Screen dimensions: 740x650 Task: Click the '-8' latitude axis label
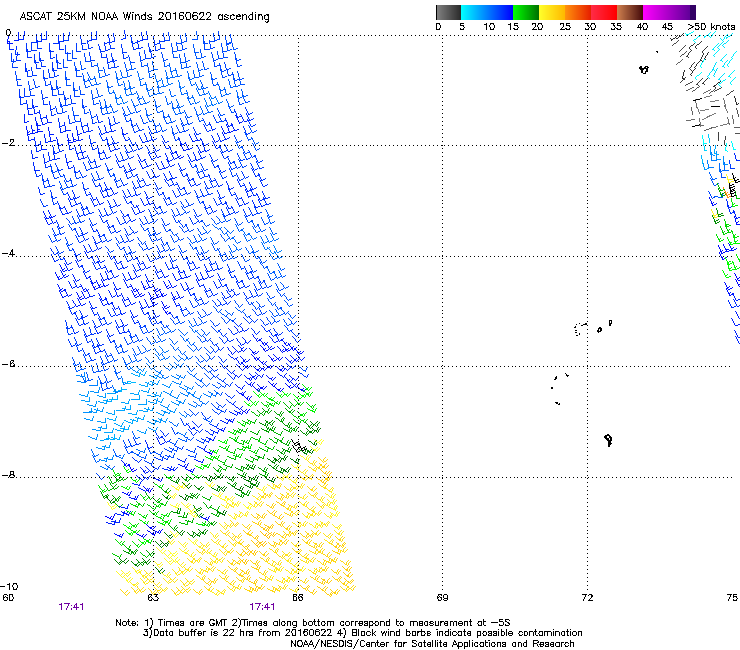click(8, 475)
